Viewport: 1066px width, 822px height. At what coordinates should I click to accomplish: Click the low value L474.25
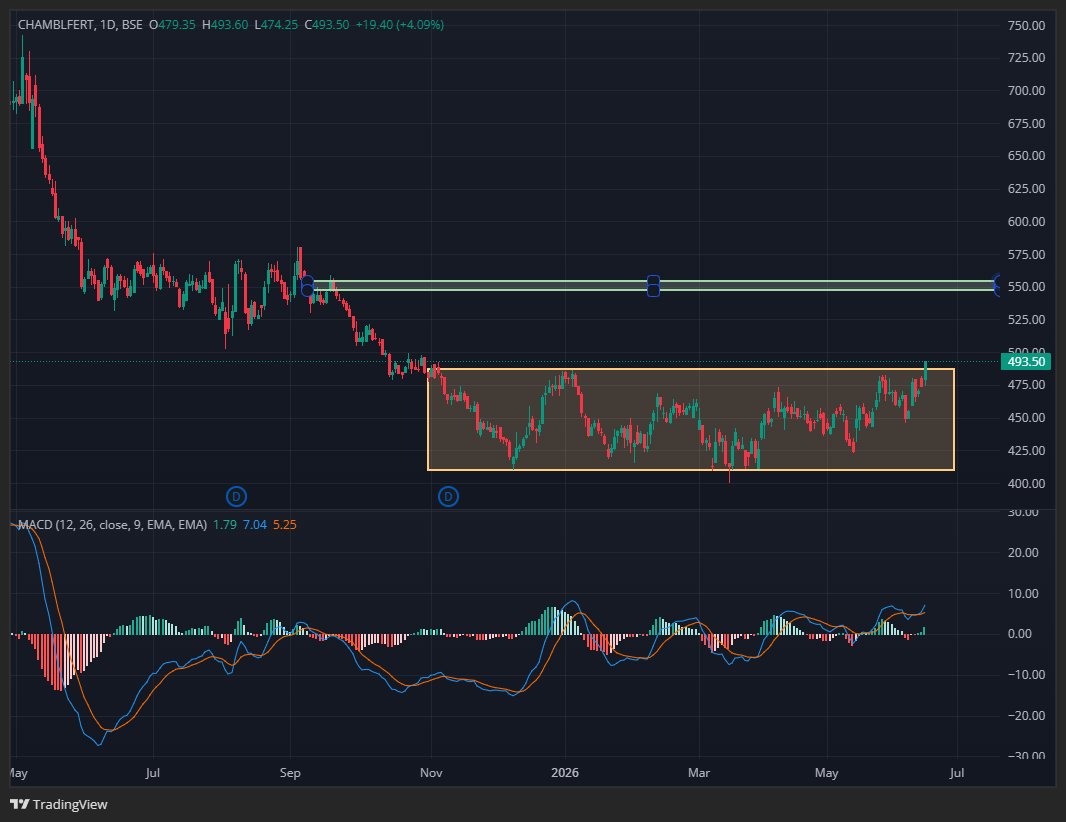(276, 24)
